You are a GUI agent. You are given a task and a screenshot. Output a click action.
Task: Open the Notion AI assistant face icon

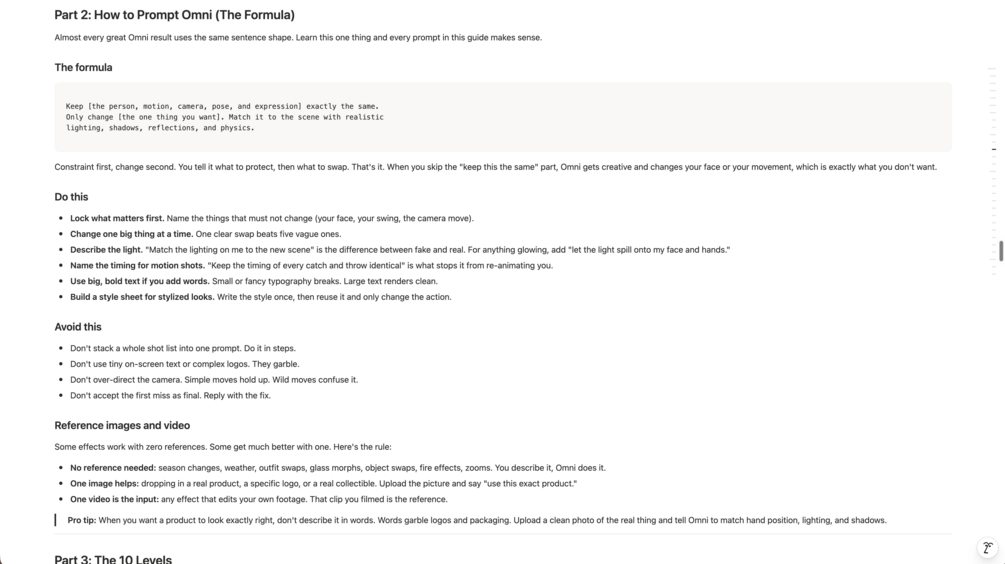988,547
